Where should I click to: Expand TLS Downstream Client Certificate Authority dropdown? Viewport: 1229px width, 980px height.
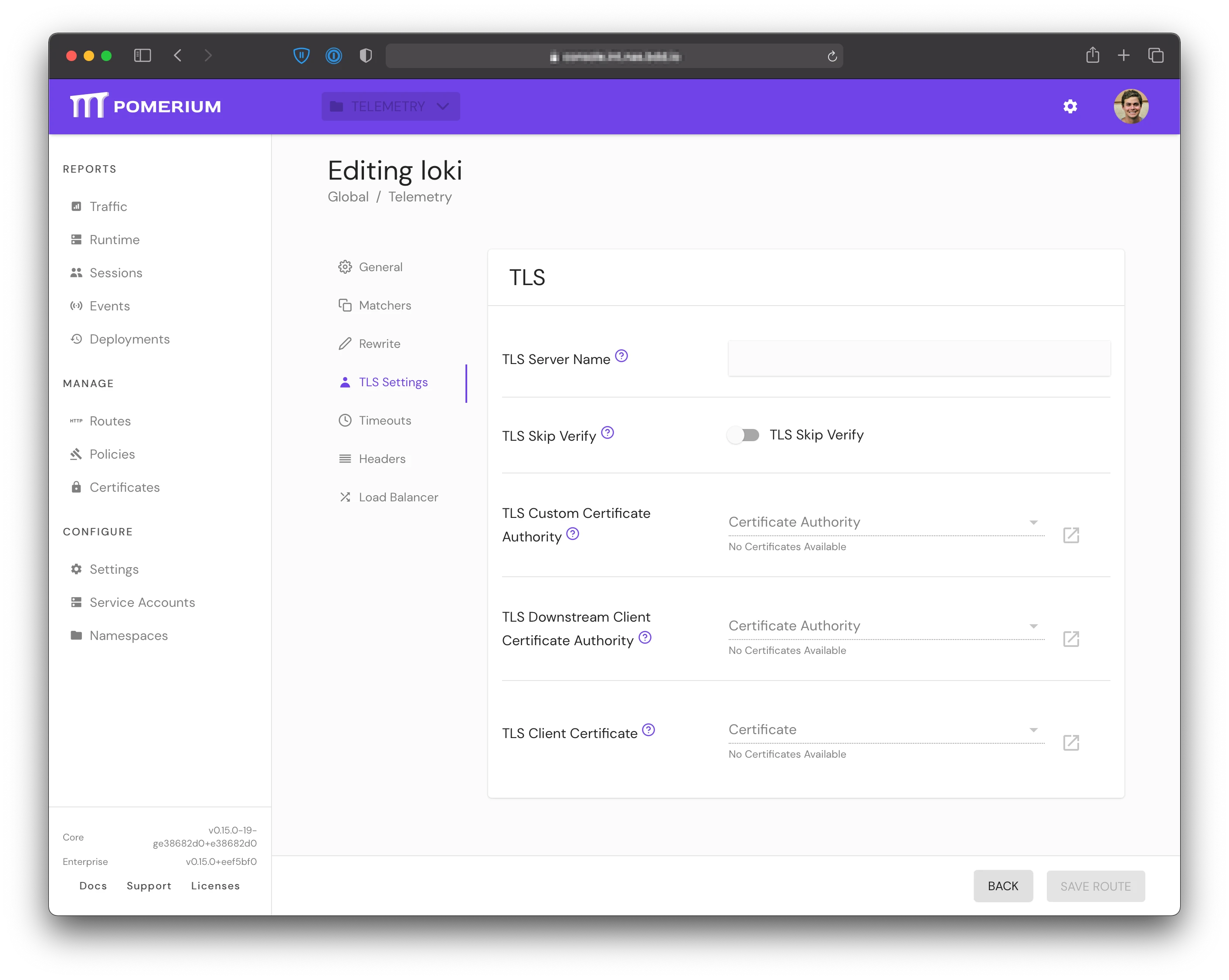[x=886, y=626]
